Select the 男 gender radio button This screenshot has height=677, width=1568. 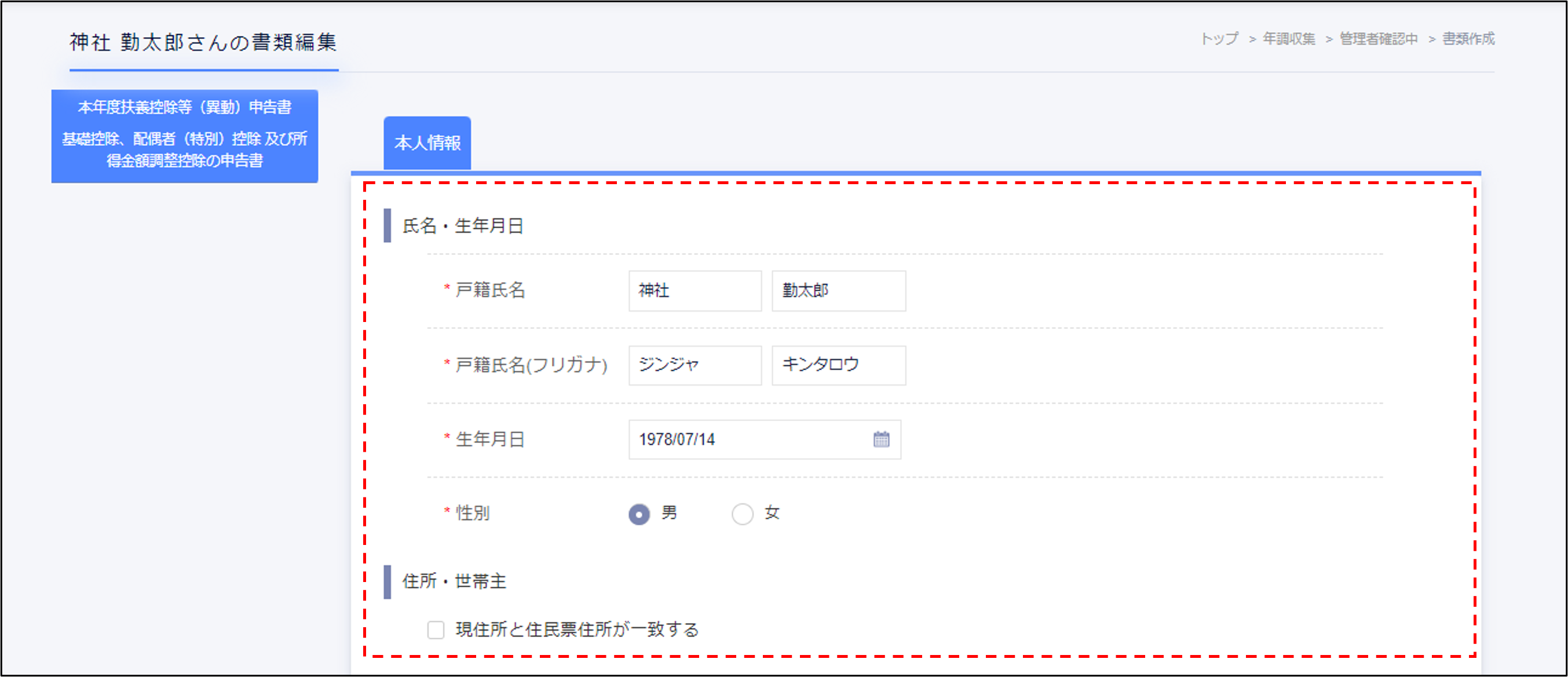point(638,514)
